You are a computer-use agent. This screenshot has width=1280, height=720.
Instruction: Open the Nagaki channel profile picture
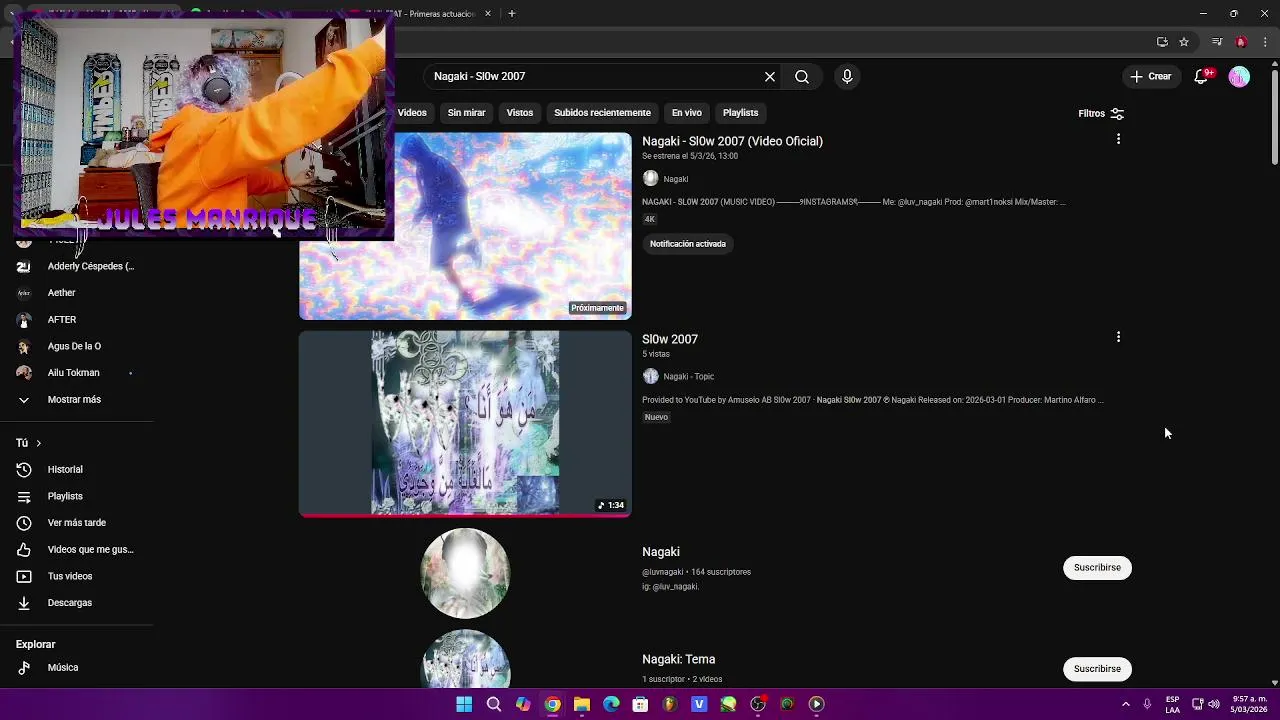click(465, 573)
